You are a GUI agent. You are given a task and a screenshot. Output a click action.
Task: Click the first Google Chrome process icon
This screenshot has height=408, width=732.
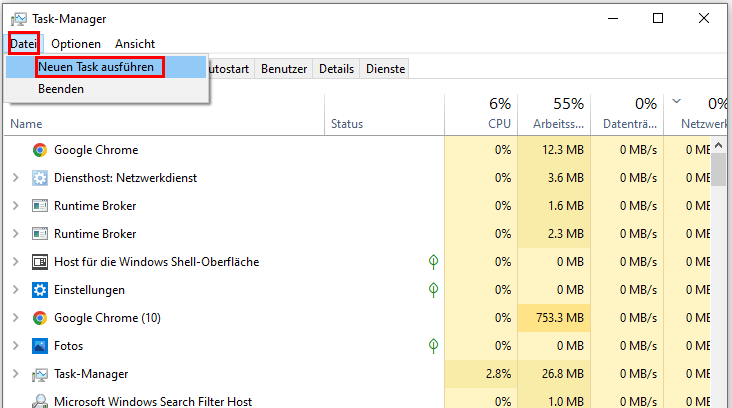(x=40, y=150)
